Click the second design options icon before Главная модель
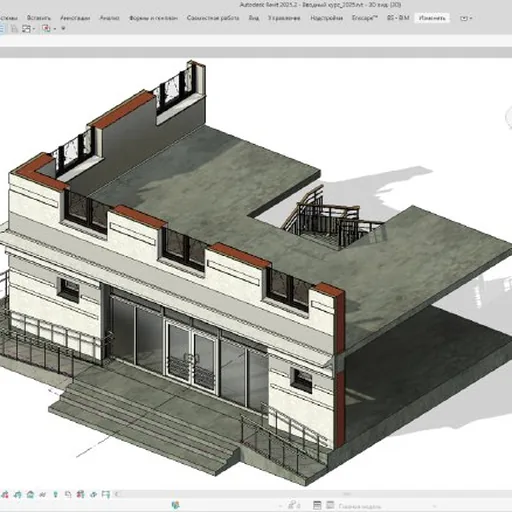The image size is (512, 512). 330,506
